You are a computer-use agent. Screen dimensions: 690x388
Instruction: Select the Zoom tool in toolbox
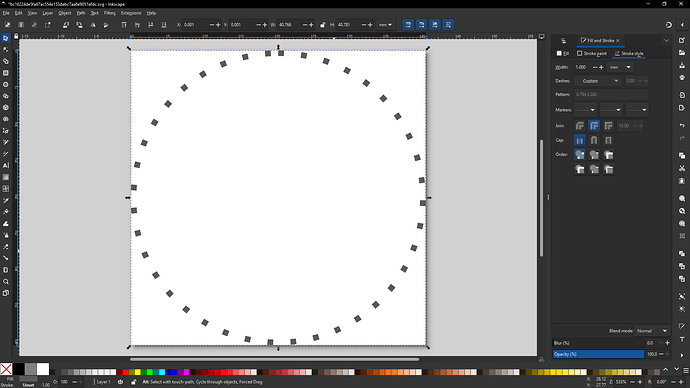tap(6, 281)
